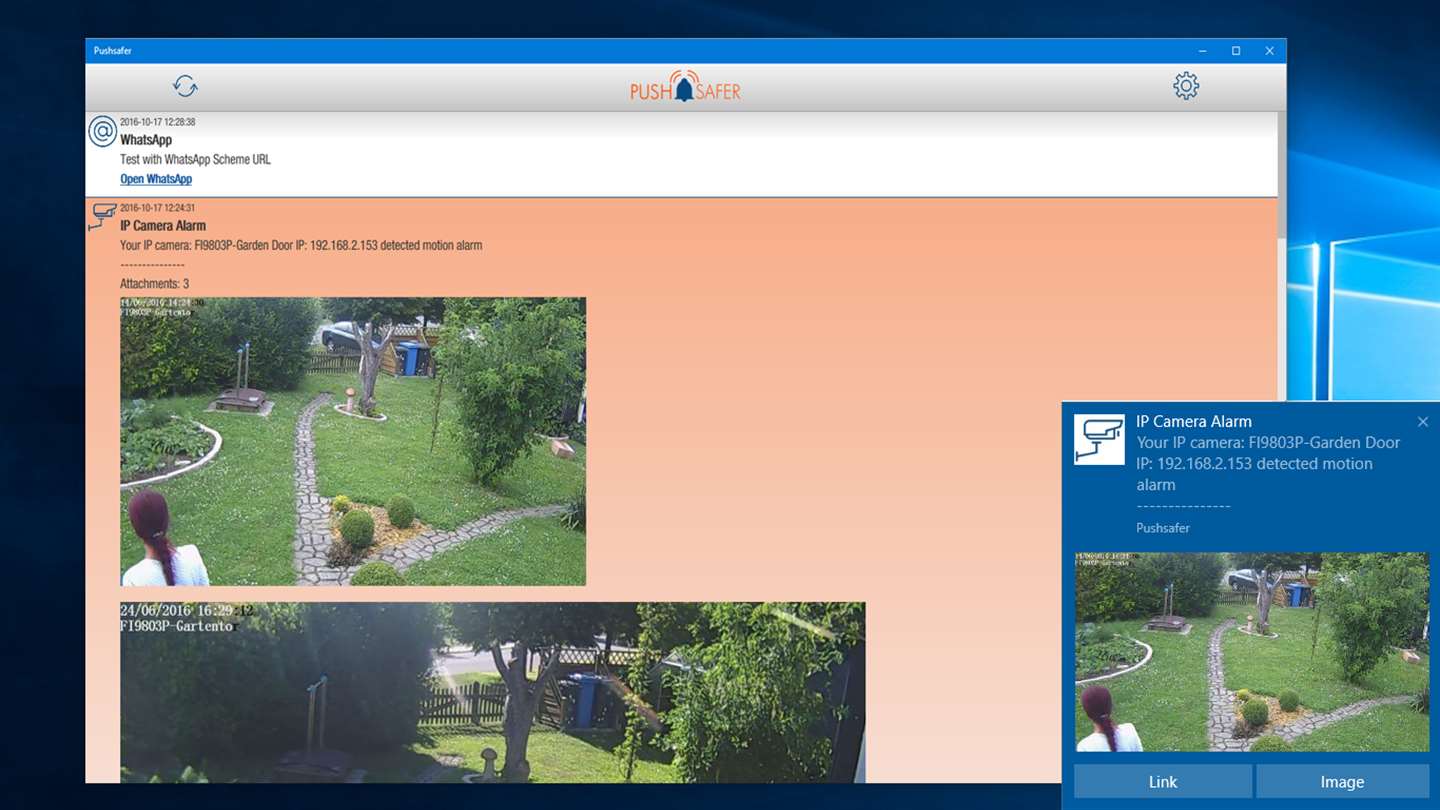Click 'Test with WhatsApp Scheme URL' text
Viewport: 1440px width, 810px height.
[x=195, y=159]
